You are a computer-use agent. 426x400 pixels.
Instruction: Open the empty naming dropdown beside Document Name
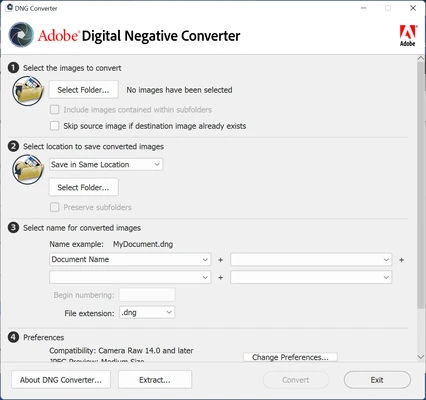pos(311,260)
